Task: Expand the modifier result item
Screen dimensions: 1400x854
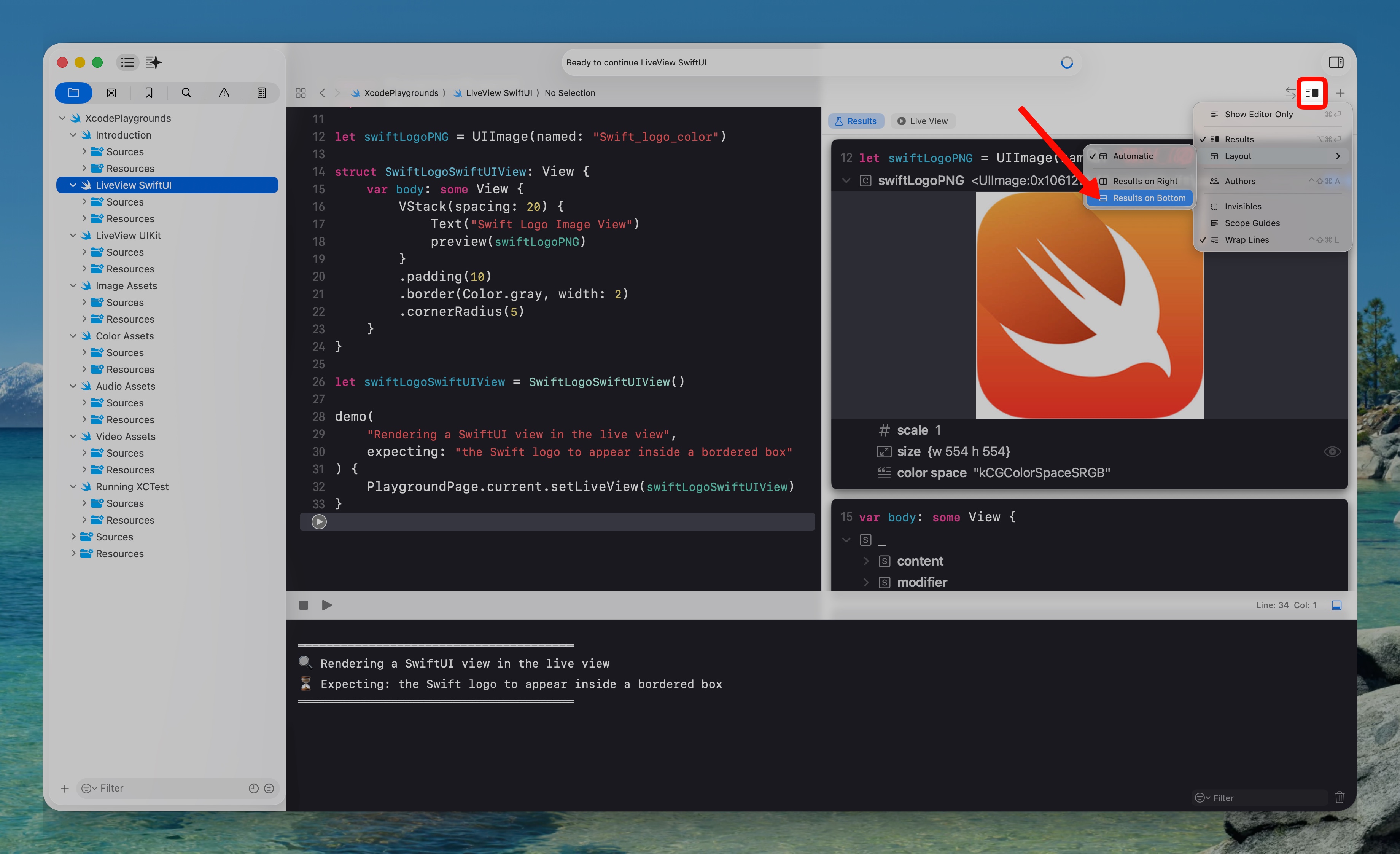Action: [866, 582]
